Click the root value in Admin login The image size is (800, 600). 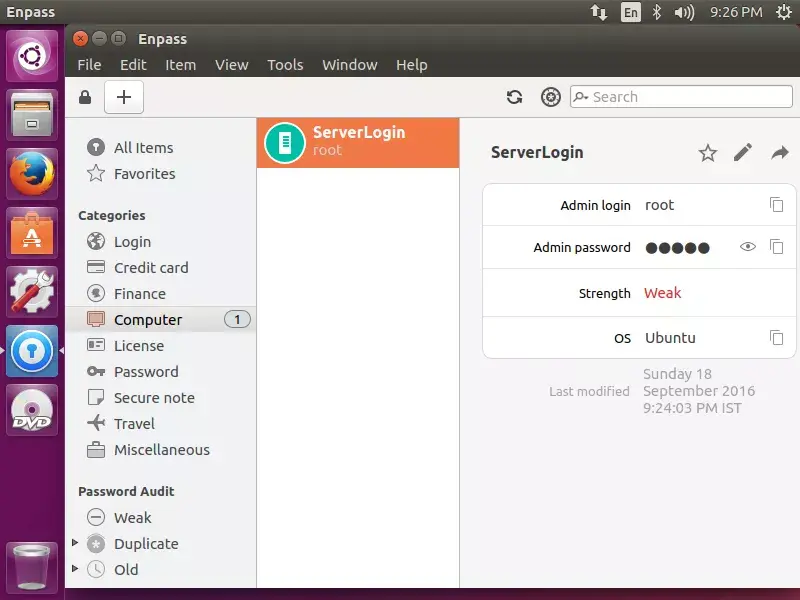click(659, 205)
